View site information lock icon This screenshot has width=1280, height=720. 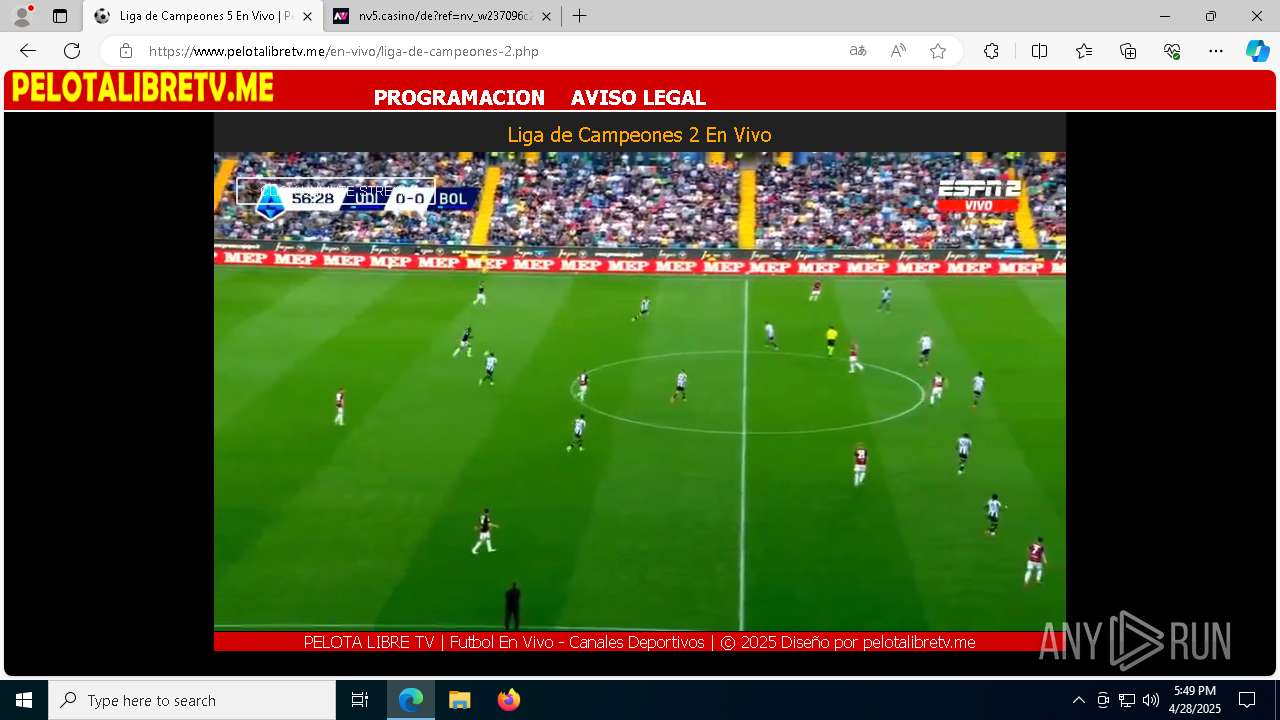[x=125, y=51]
